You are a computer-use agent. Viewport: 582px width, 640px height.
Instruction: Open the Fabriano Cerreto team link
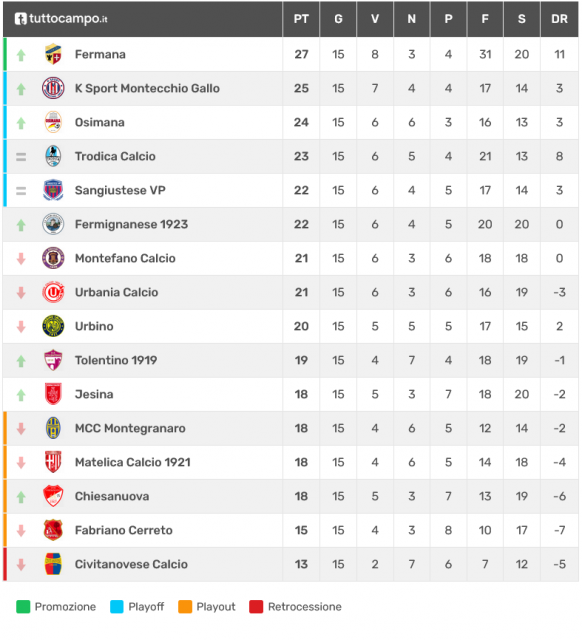click(x=124, y=530)
